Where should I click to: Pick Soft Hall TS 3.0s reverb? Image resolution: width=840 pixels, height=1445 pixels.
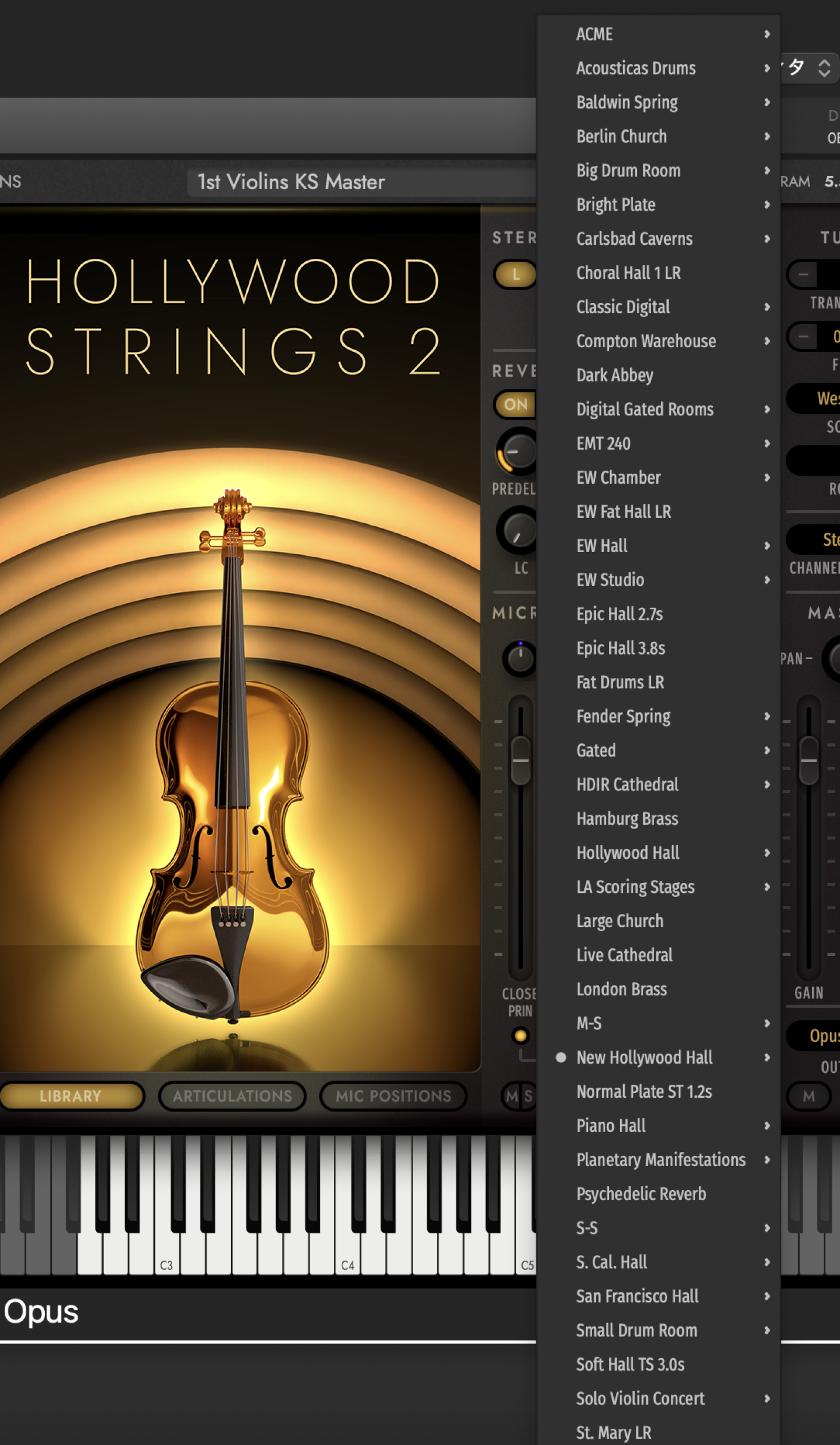click(658, 1365)
